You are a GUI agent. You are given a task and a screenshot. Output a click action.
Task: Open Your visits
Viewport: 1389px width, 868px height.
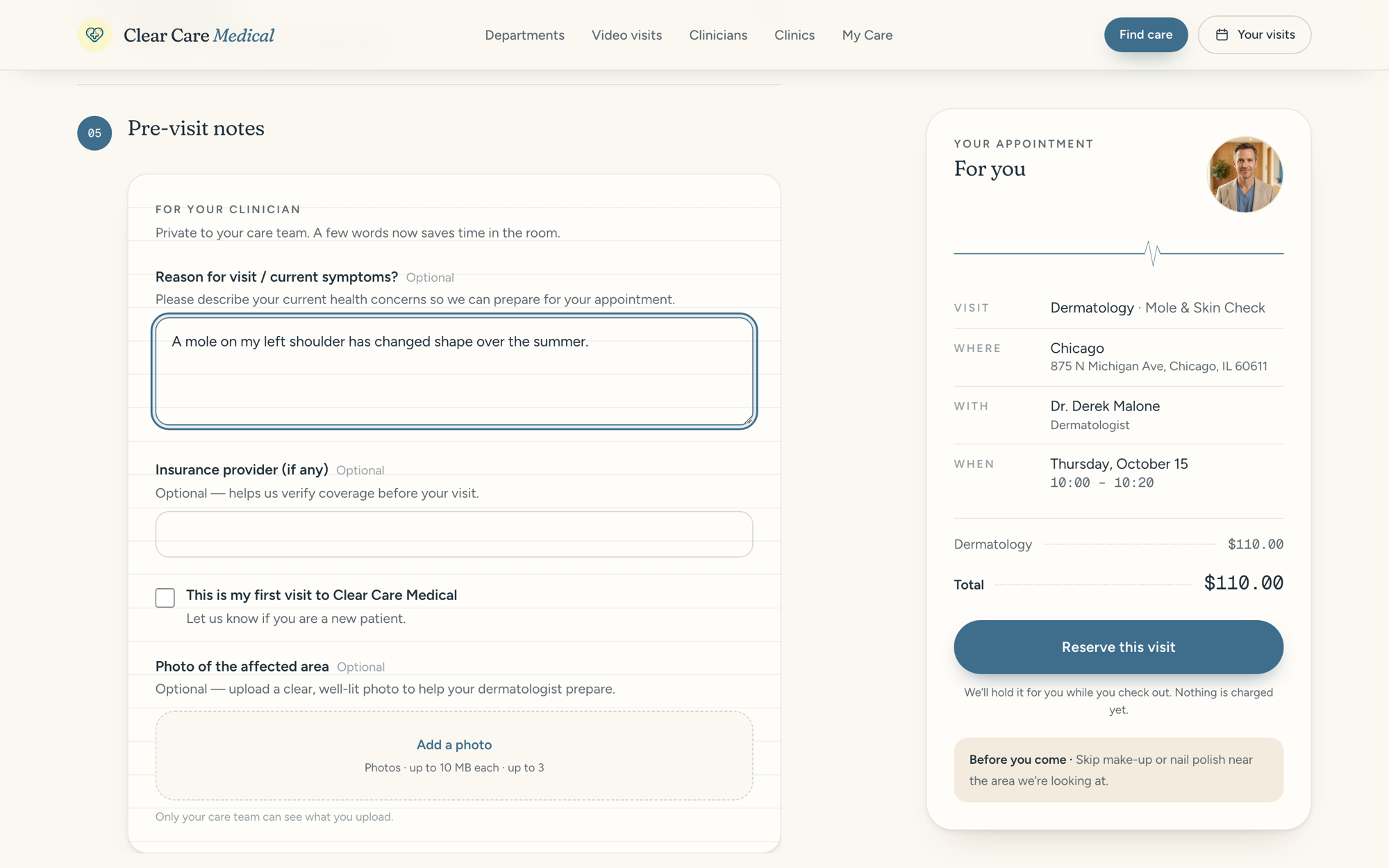point(1254,35)
